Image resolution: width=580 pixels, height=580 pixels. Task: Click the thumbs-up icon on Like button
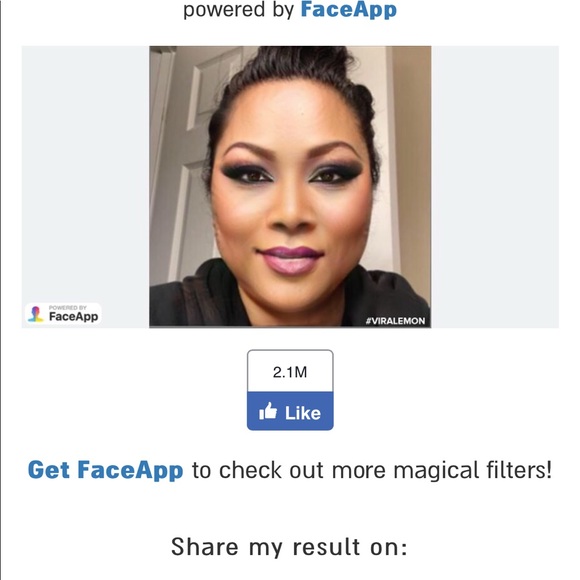(x=268, y=411)
